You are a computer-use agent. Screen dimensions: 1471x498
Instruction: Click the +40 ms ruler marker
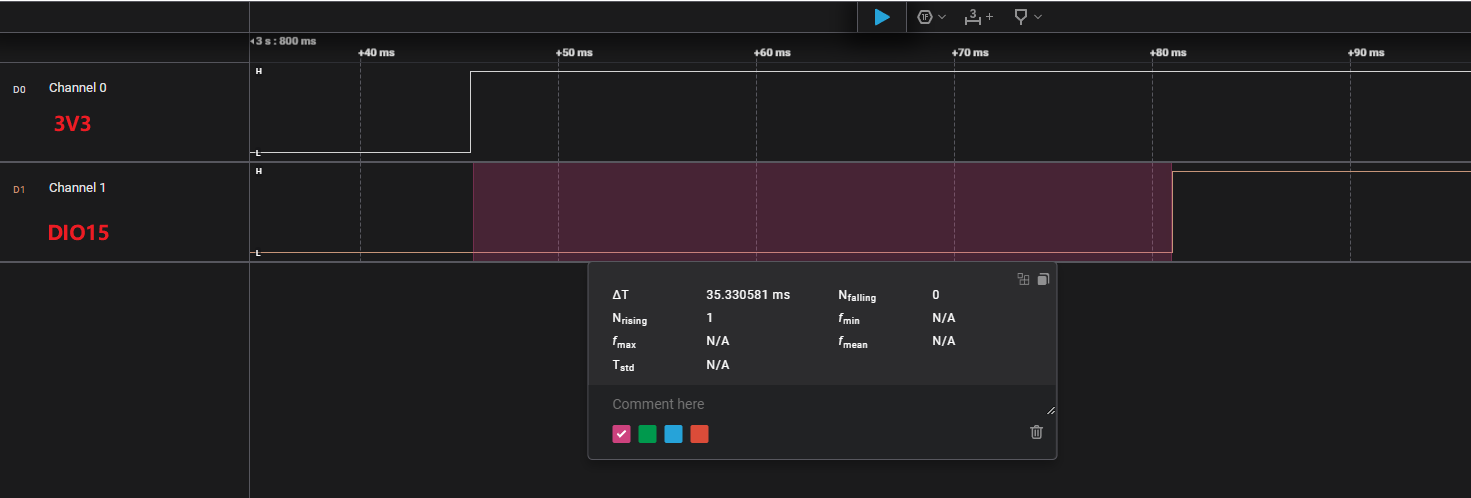376,52
